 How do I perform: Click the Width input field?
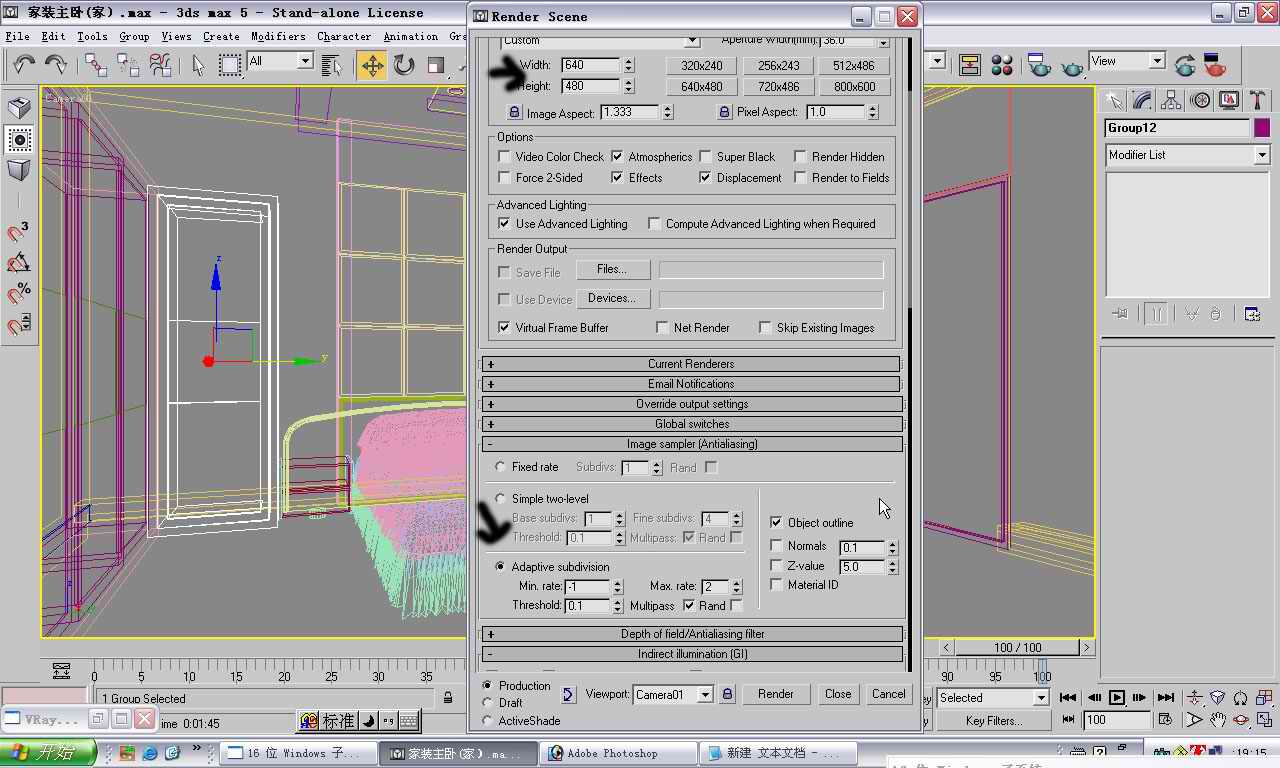point(591,65)
